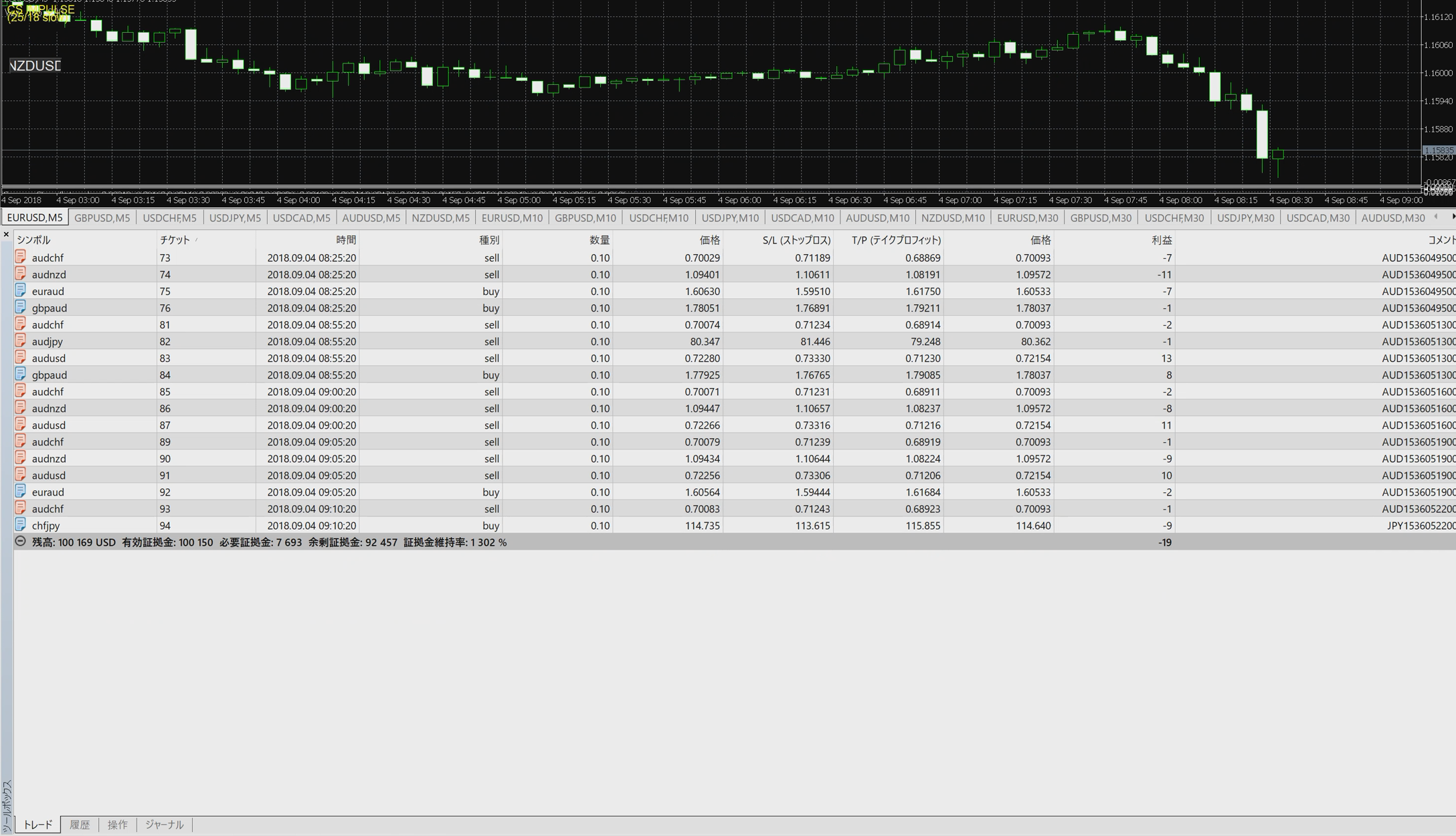Click the シンボル symbol column header
The image size is (1456, 836).
(x=33, y=239)
